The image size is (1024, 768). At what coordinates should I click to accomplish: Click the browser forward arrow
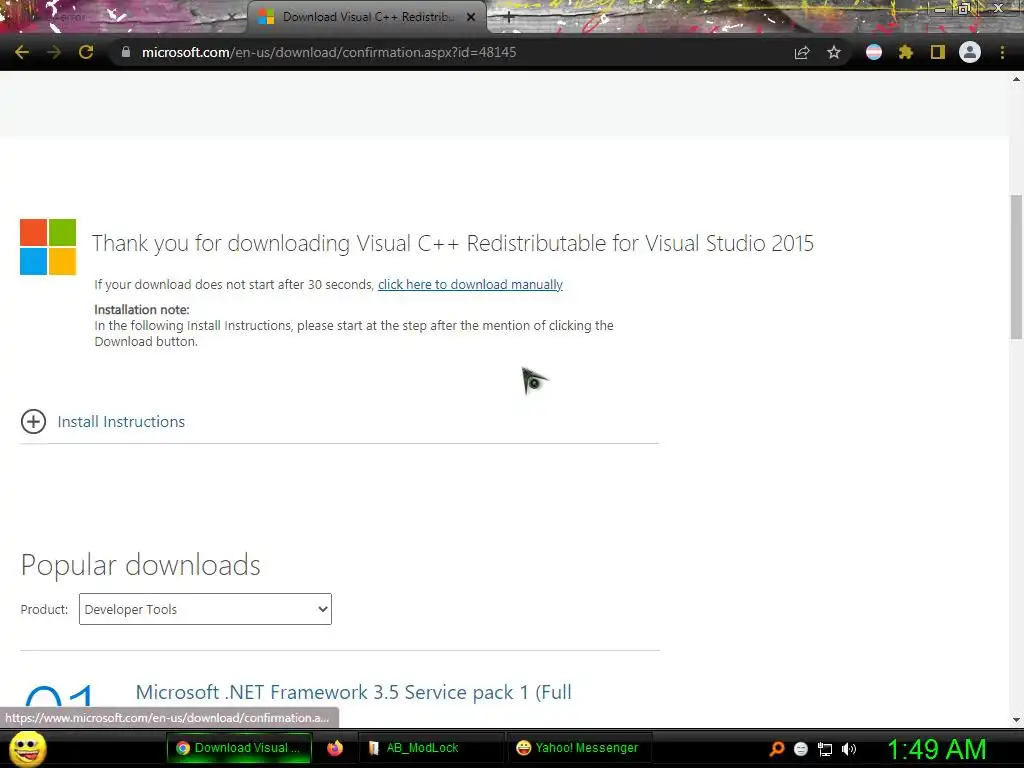tap(54, 52)
